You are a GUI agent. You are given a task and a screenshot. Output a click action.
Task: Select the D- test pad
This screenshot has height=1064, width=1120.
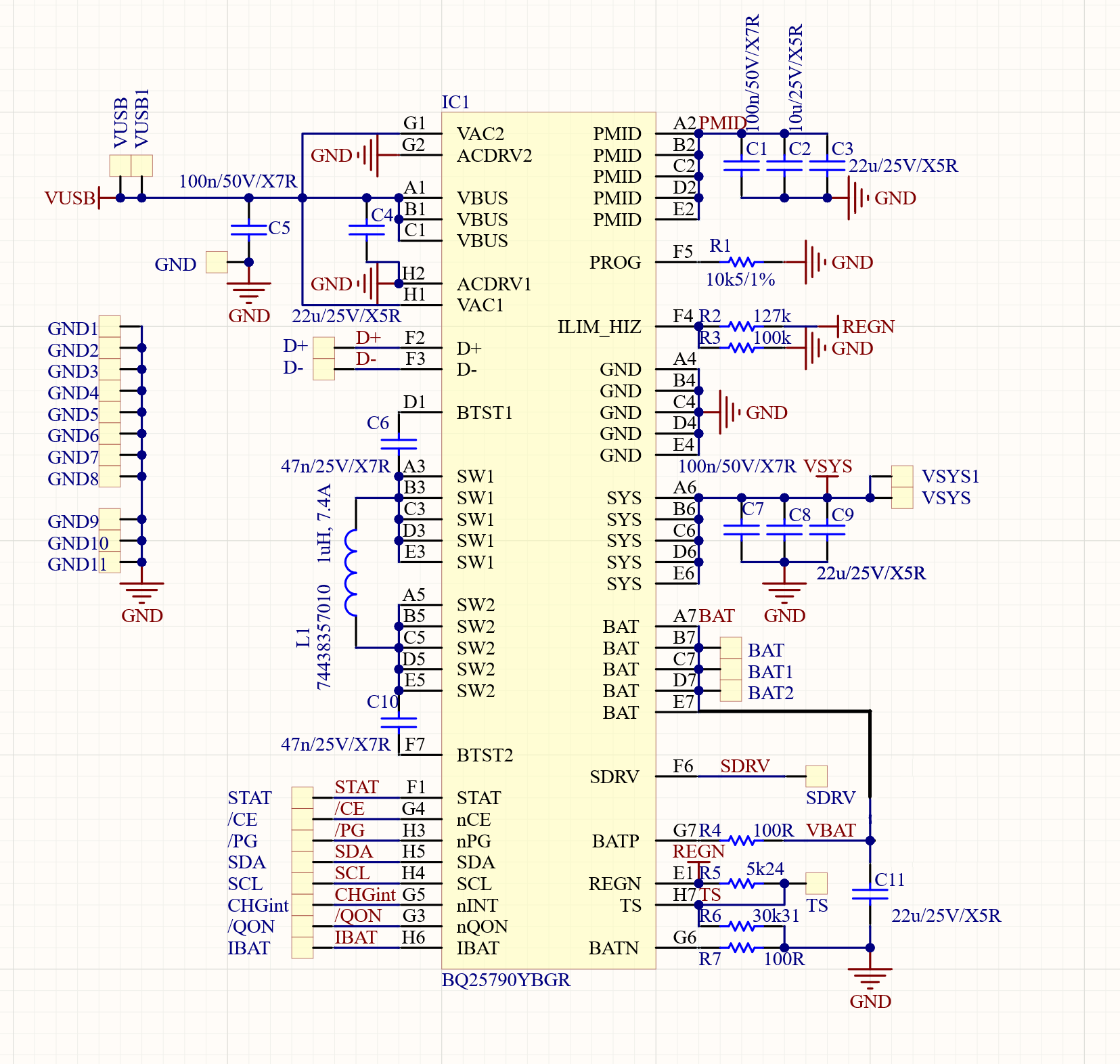tap(323, 369)
